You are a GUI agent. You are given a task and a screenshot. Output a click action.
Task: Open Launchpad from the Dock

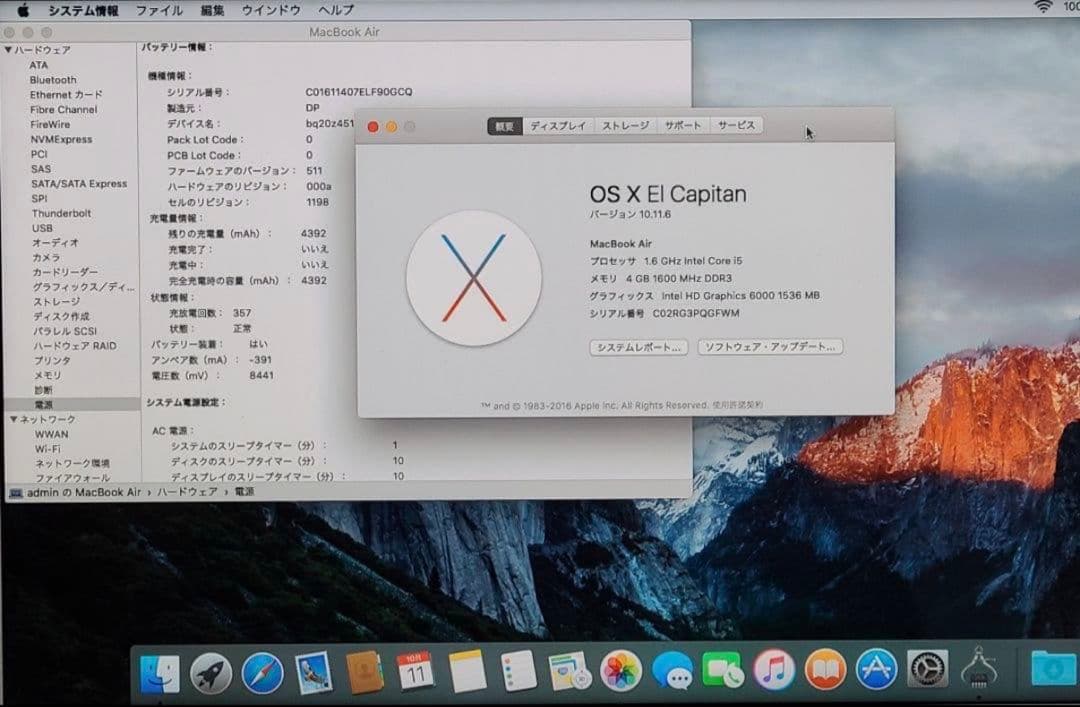click(209, 672)
